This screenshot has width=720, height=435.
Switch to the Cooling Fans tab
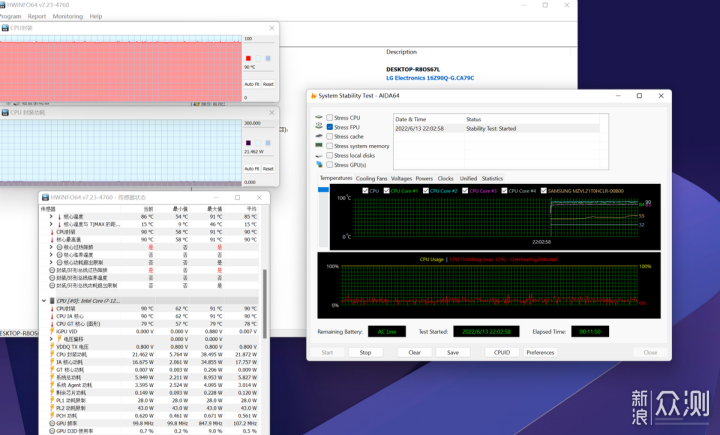pyautogui.click(x=371, y=178)
